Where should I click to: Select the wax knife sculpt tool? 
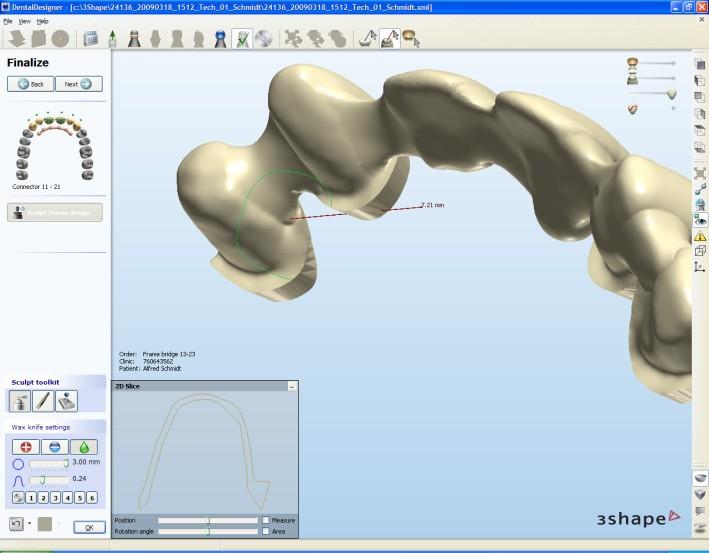(43, 401)
